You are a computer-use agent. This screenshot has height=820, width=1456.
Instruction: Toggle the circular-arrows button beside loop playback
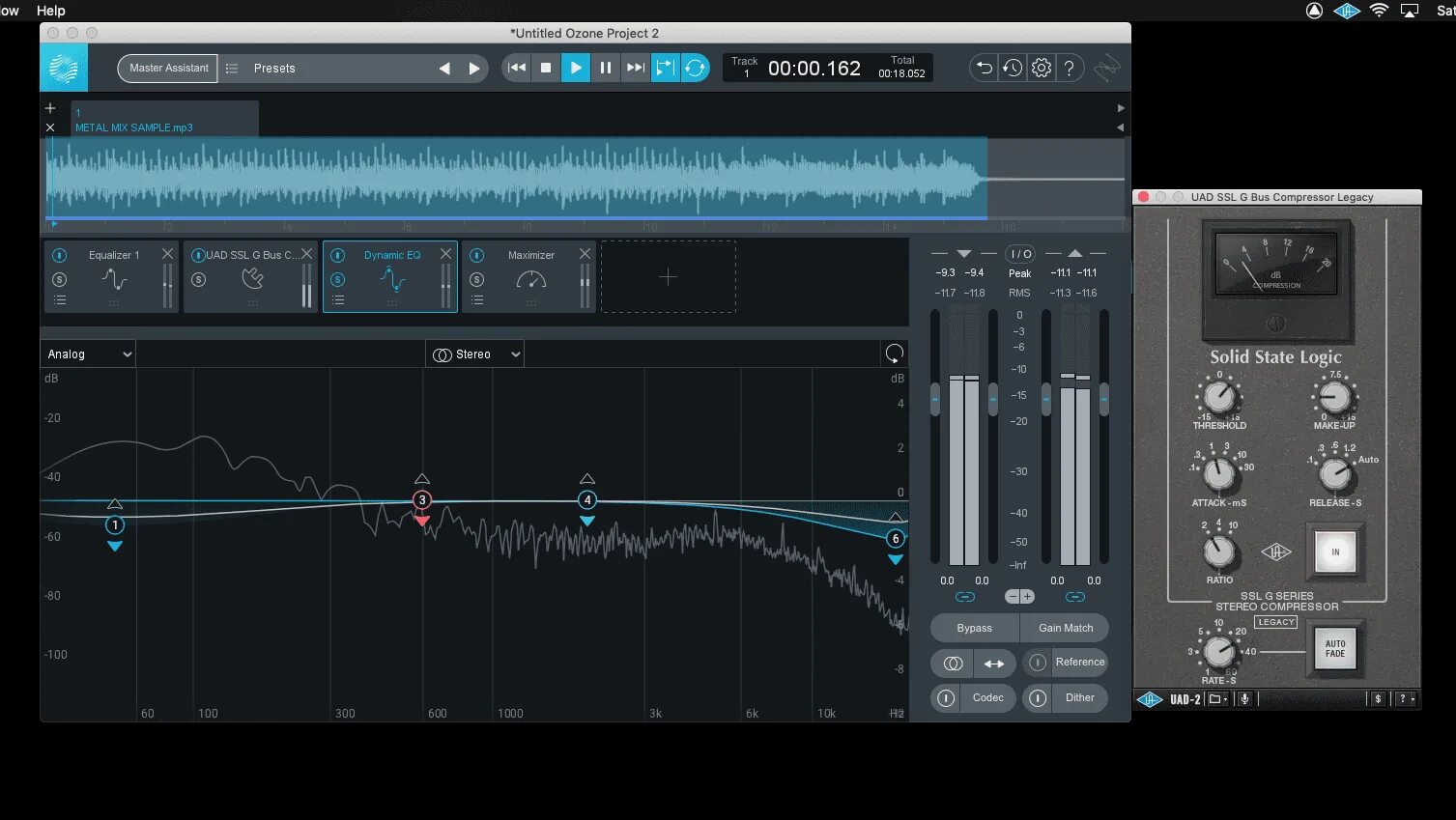[695, 68]
